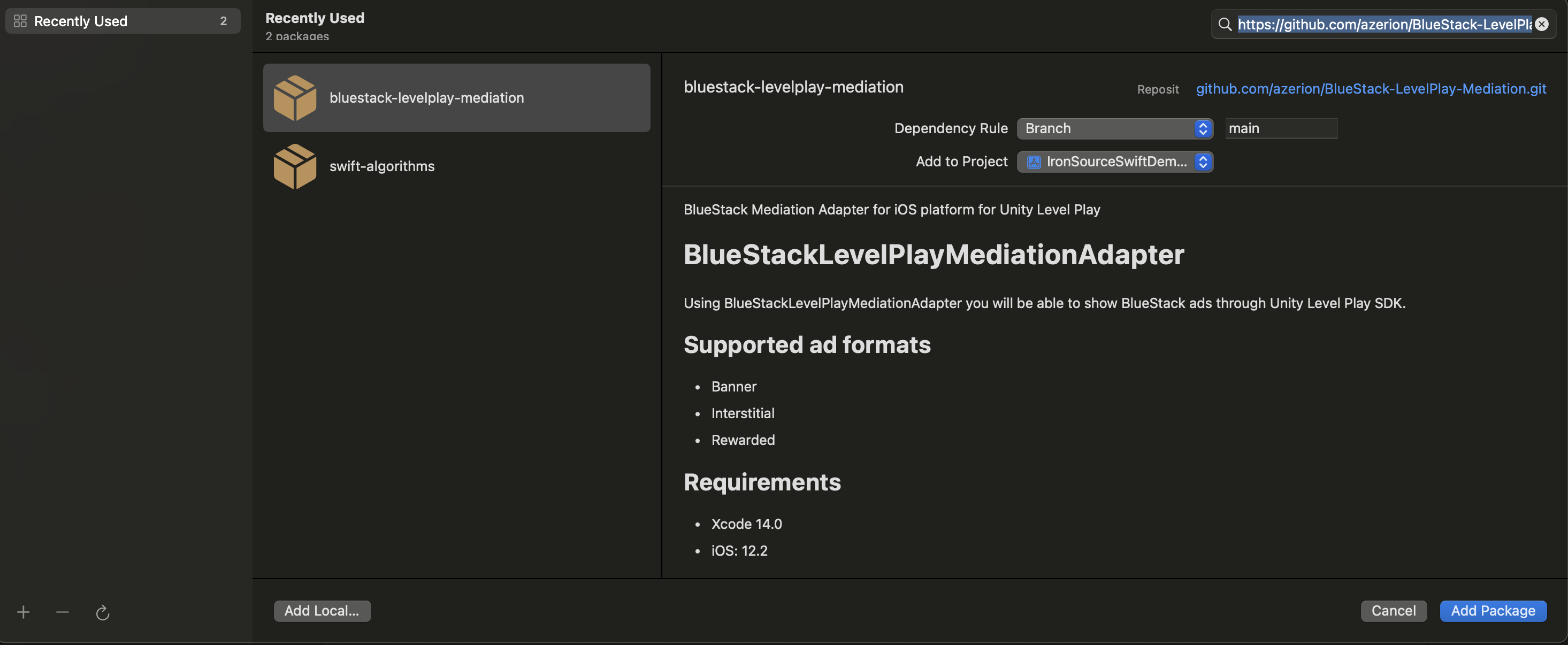Click the Rewarded list item
Viewport: 1568px width, 645px height.
[x=743, y=440]
